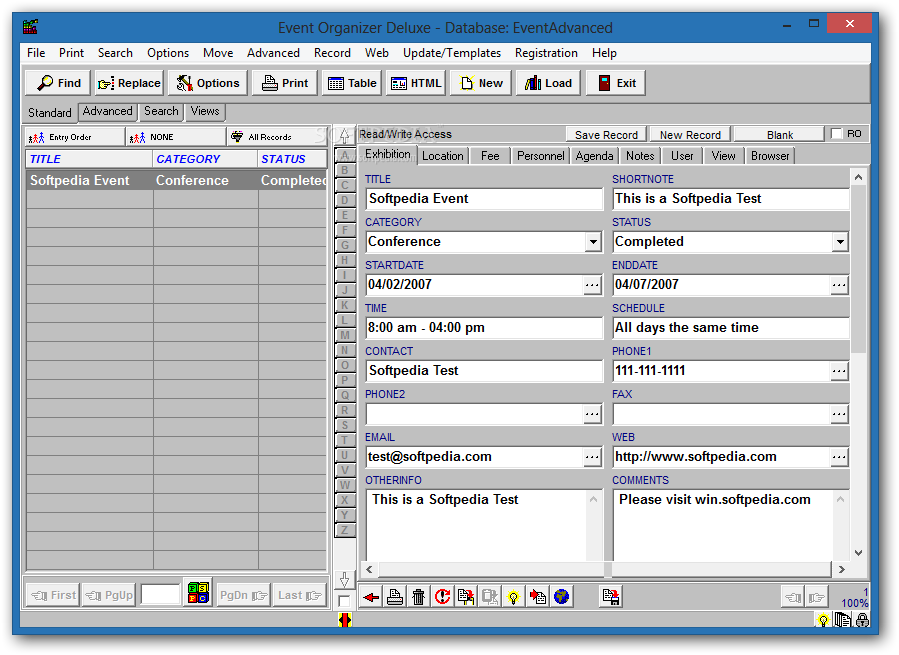Click the padlock icon in the status bar
The width and height of the screenshot is (899, 655).
pos(862,620)
